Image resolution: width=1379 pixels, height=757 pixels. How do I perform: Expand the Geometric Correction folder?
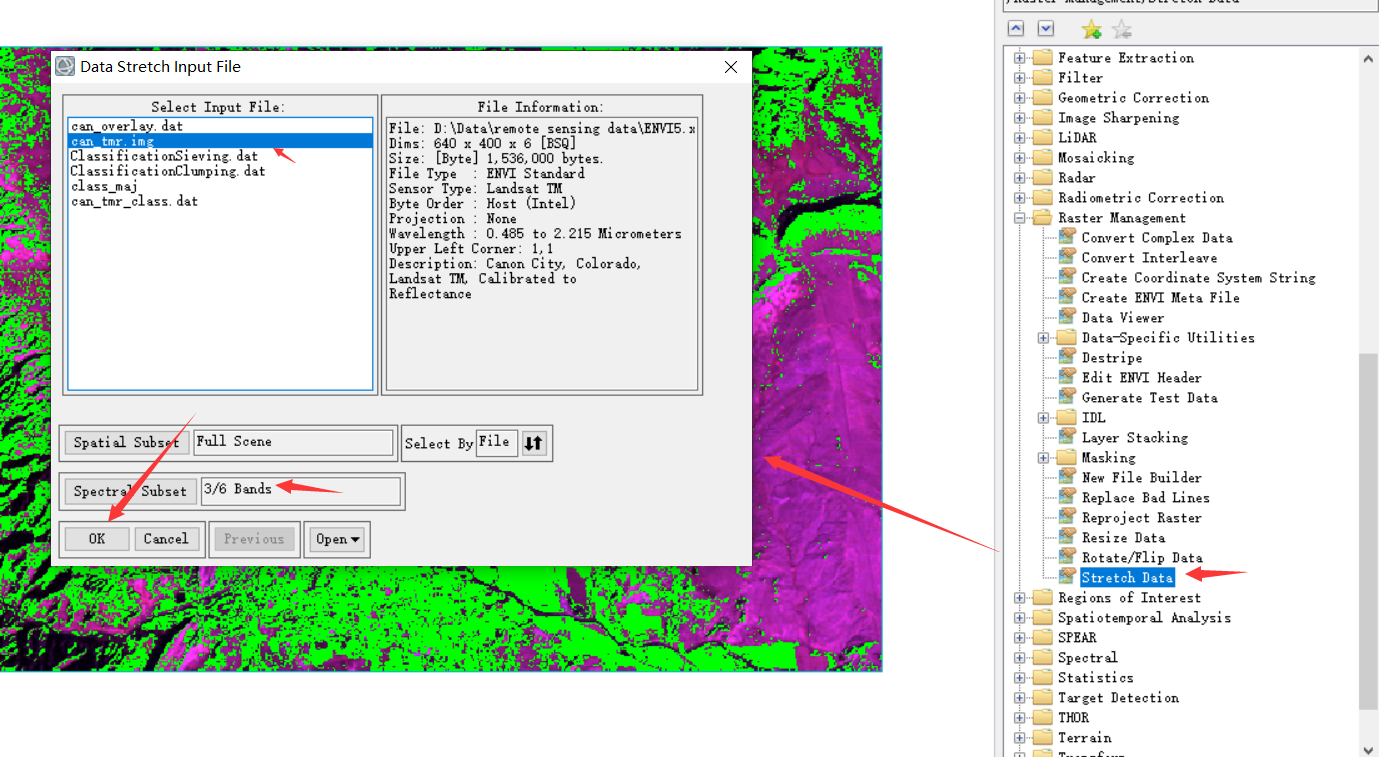(x=1019, y=98)
